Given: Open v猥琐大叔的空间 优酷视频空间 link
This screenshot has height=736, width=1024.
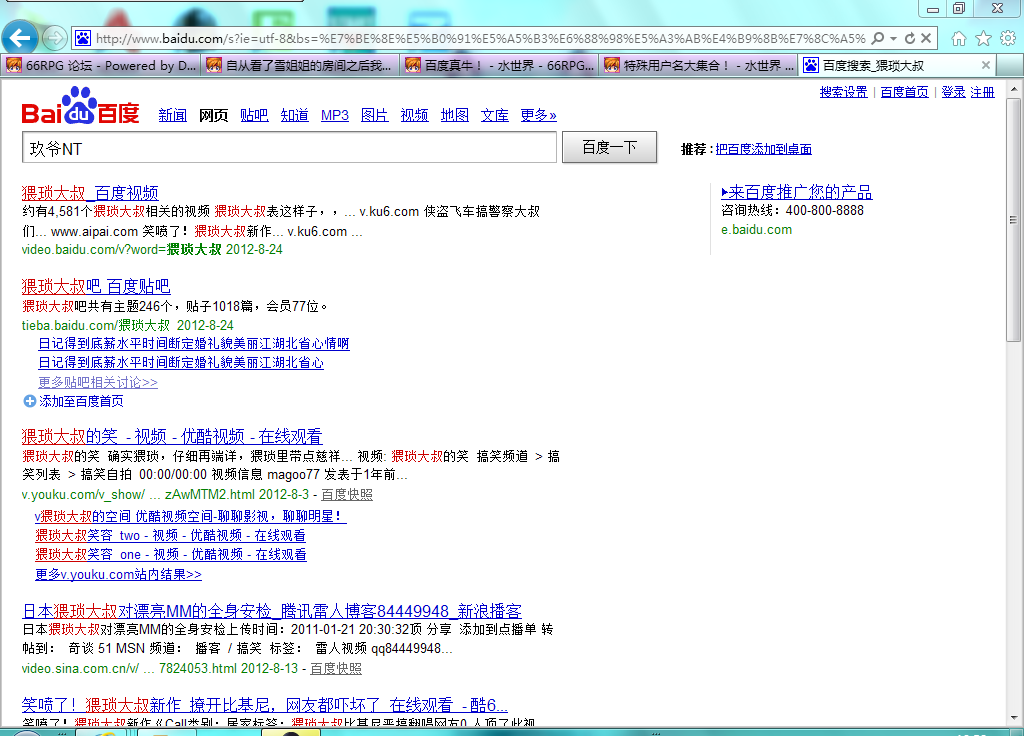Looking at the screenshot, I should 191,516.
